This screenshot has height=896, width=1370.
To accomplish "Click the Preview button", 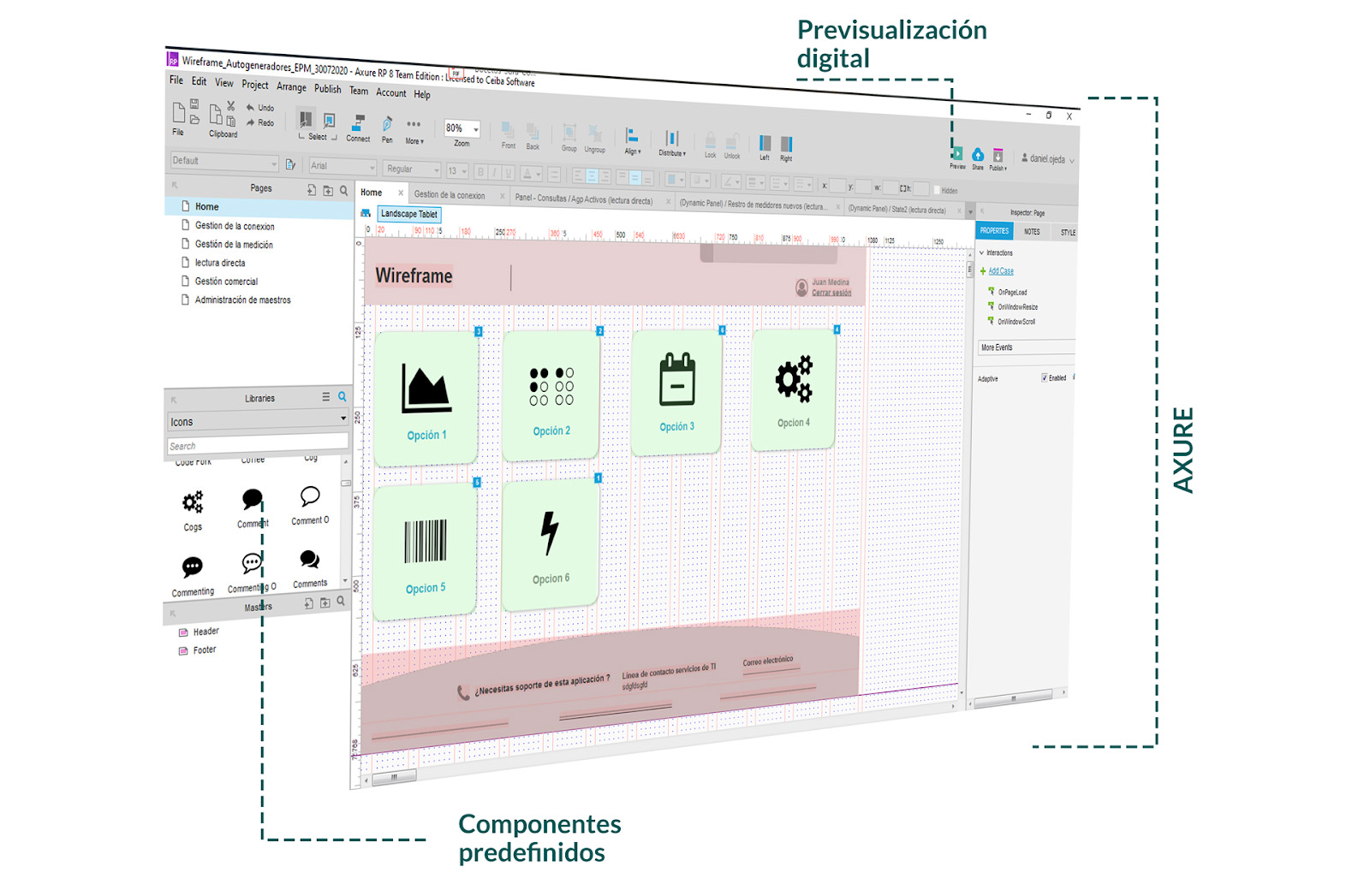I will [x=957, y=157].
